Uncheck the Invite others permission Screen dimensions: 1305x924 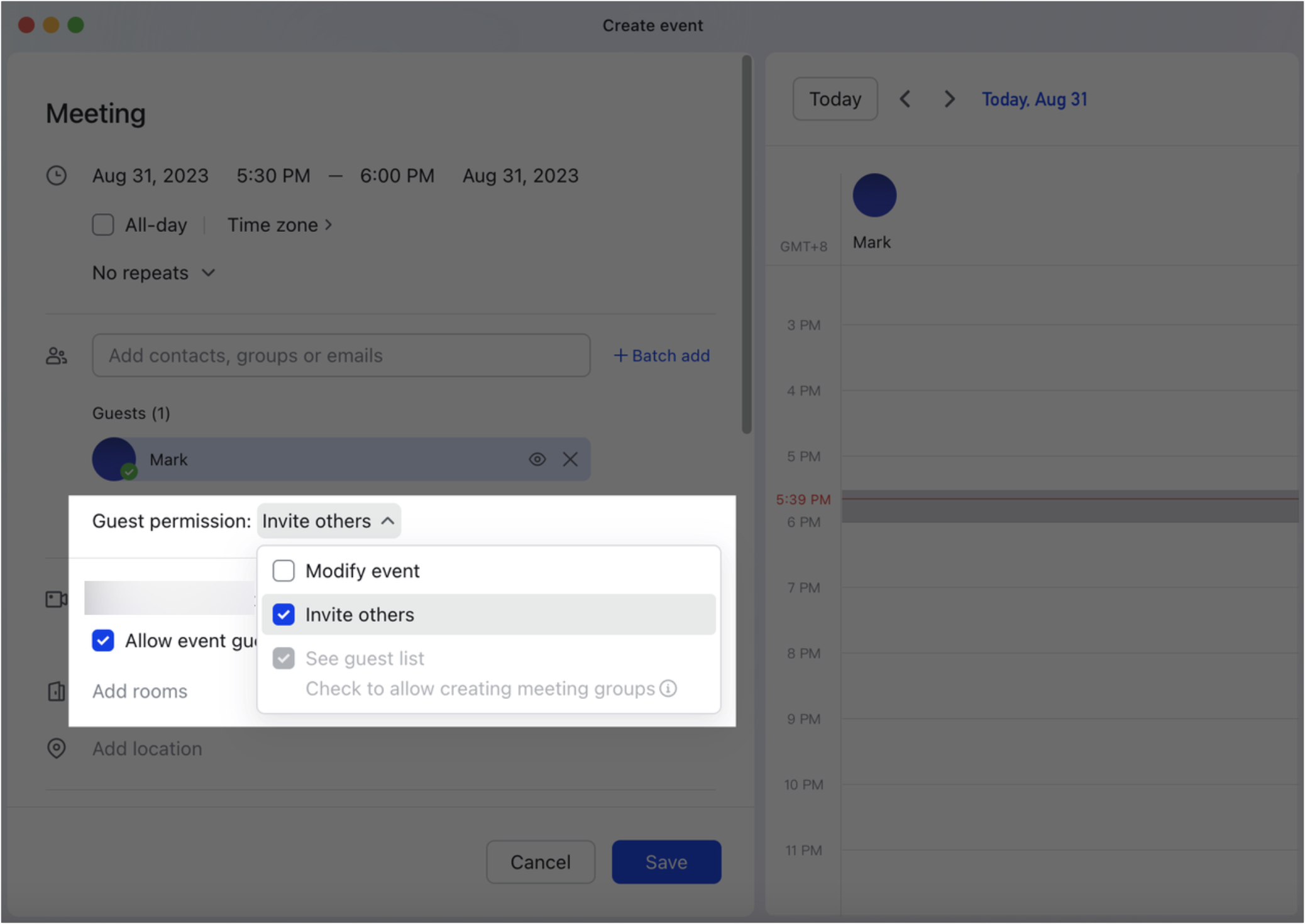(284, 615)
